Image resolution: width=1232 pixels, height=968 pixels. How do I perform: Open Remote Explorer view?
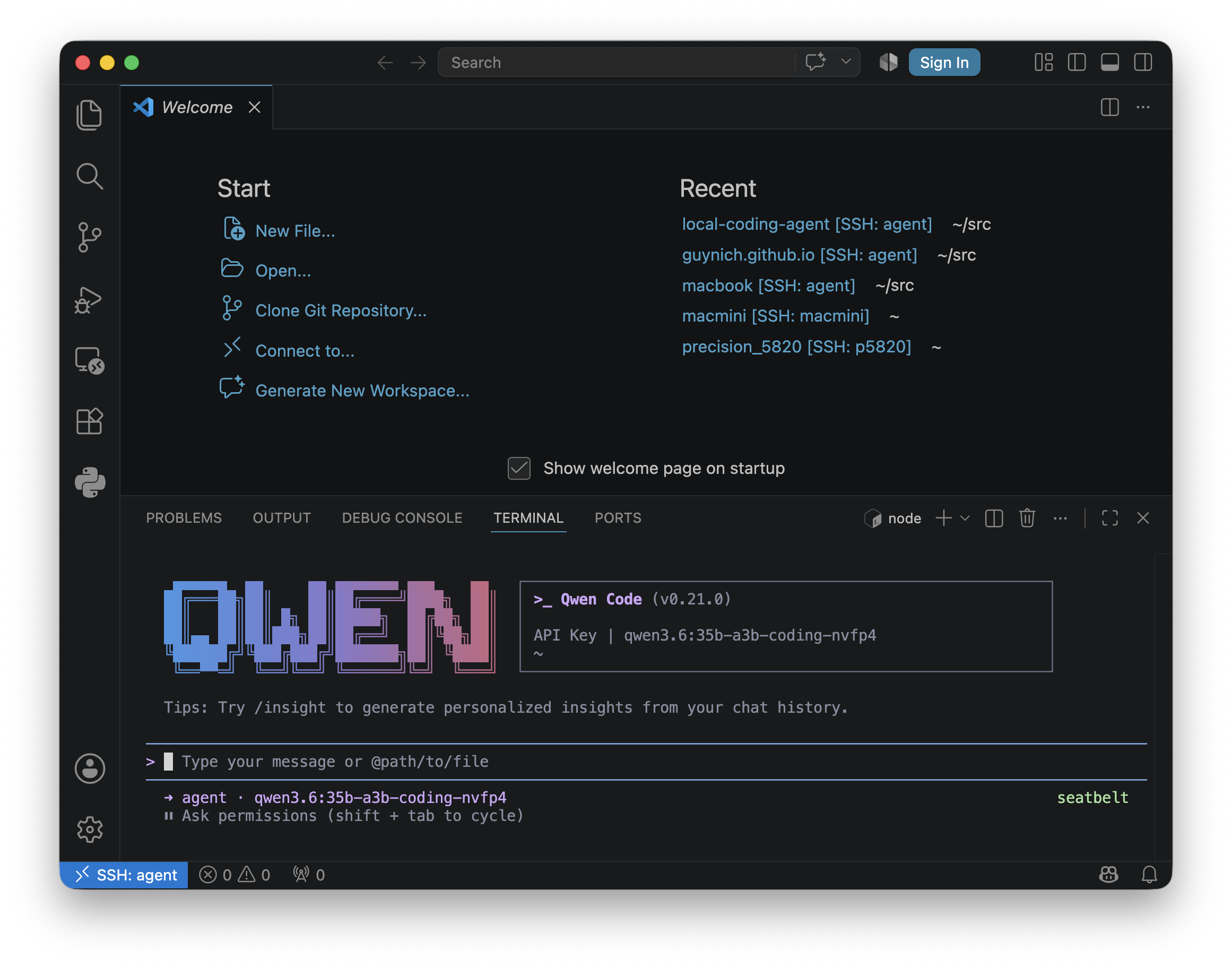(90, 360)
